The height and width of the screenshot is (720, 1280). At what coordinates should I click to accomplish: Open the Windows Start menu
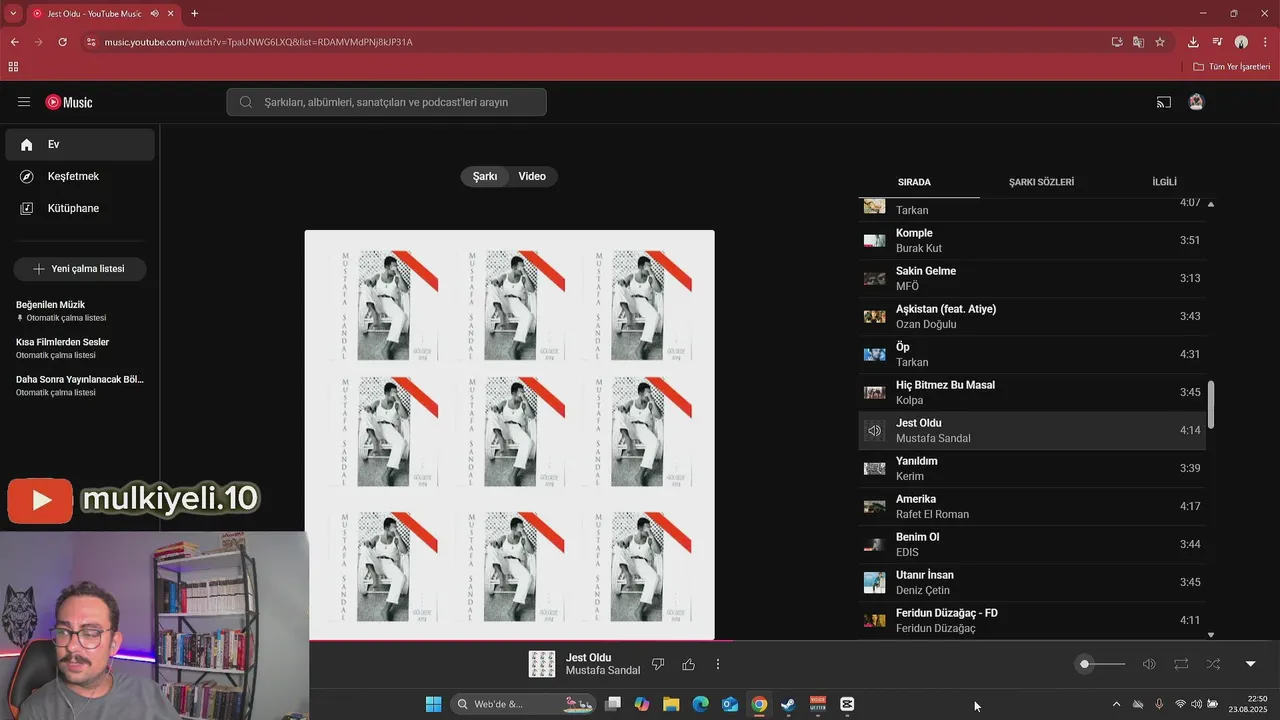[433, 704]
